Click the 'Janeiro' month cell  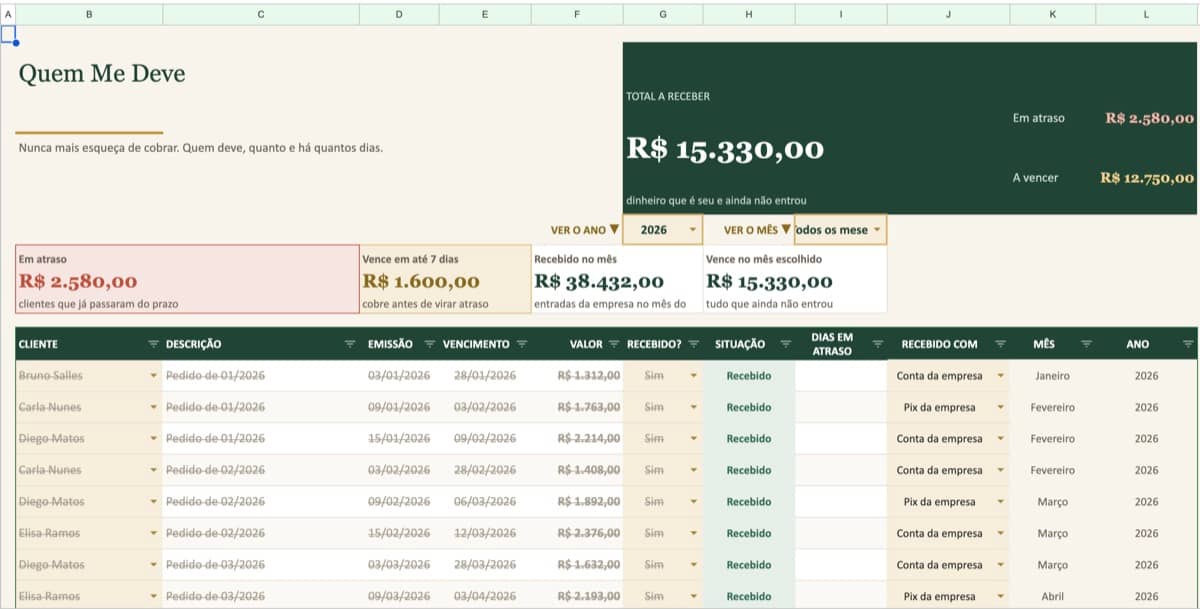pos(1053,376)
